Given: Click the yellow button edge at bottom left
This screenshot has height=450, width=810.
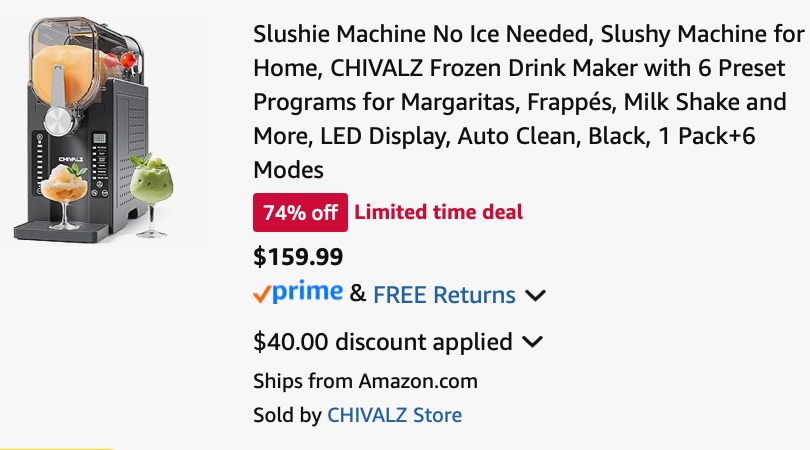Looking at the screenshot, I should 57,448.
